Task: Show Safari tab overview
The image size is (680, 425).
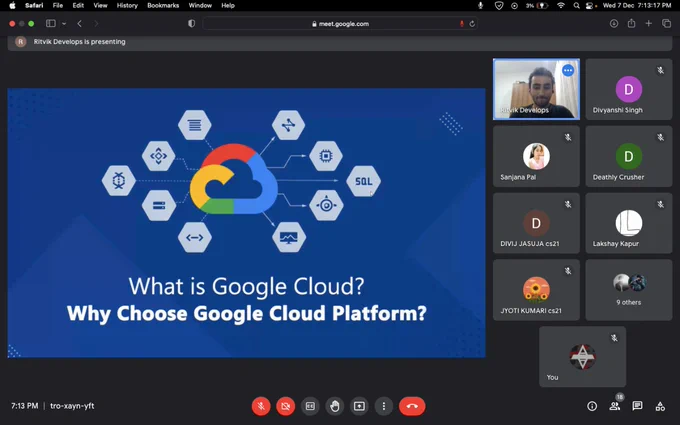Action: 667,23
